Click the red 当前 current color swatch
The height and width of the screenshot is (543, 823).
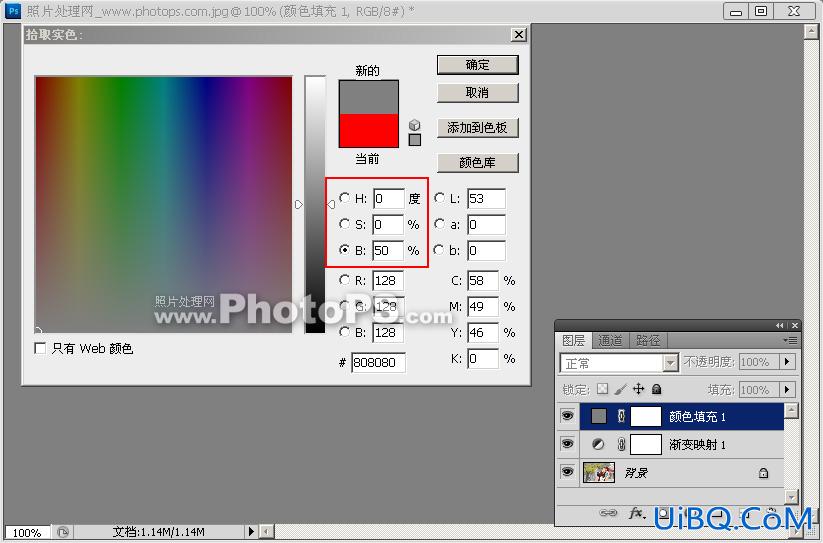coord(368,131)
